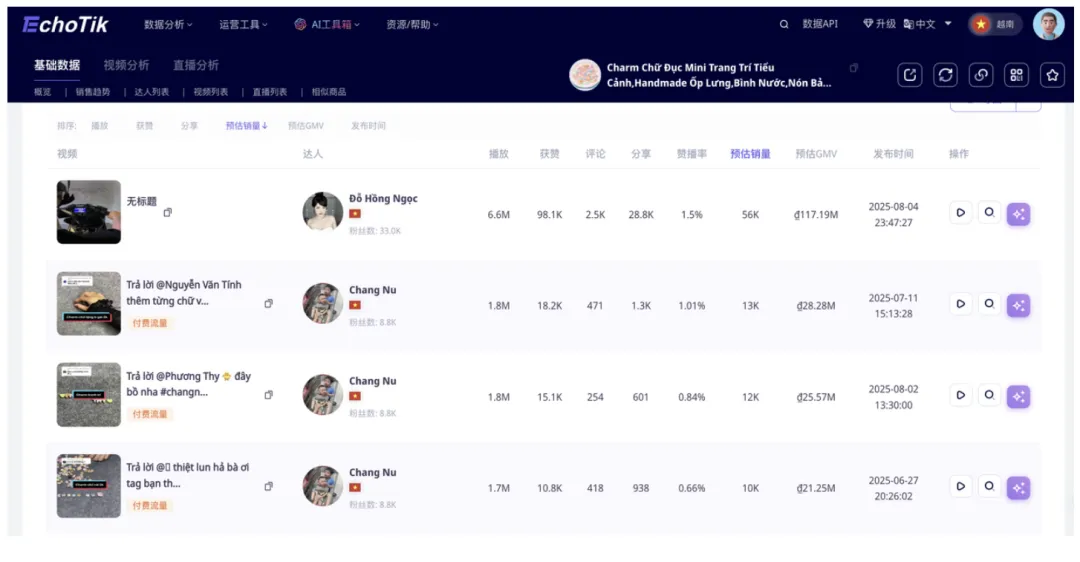The height and width of the screenshot is (562, 1080).
Task: Open the external share icon in header
Action: (910, 75)
